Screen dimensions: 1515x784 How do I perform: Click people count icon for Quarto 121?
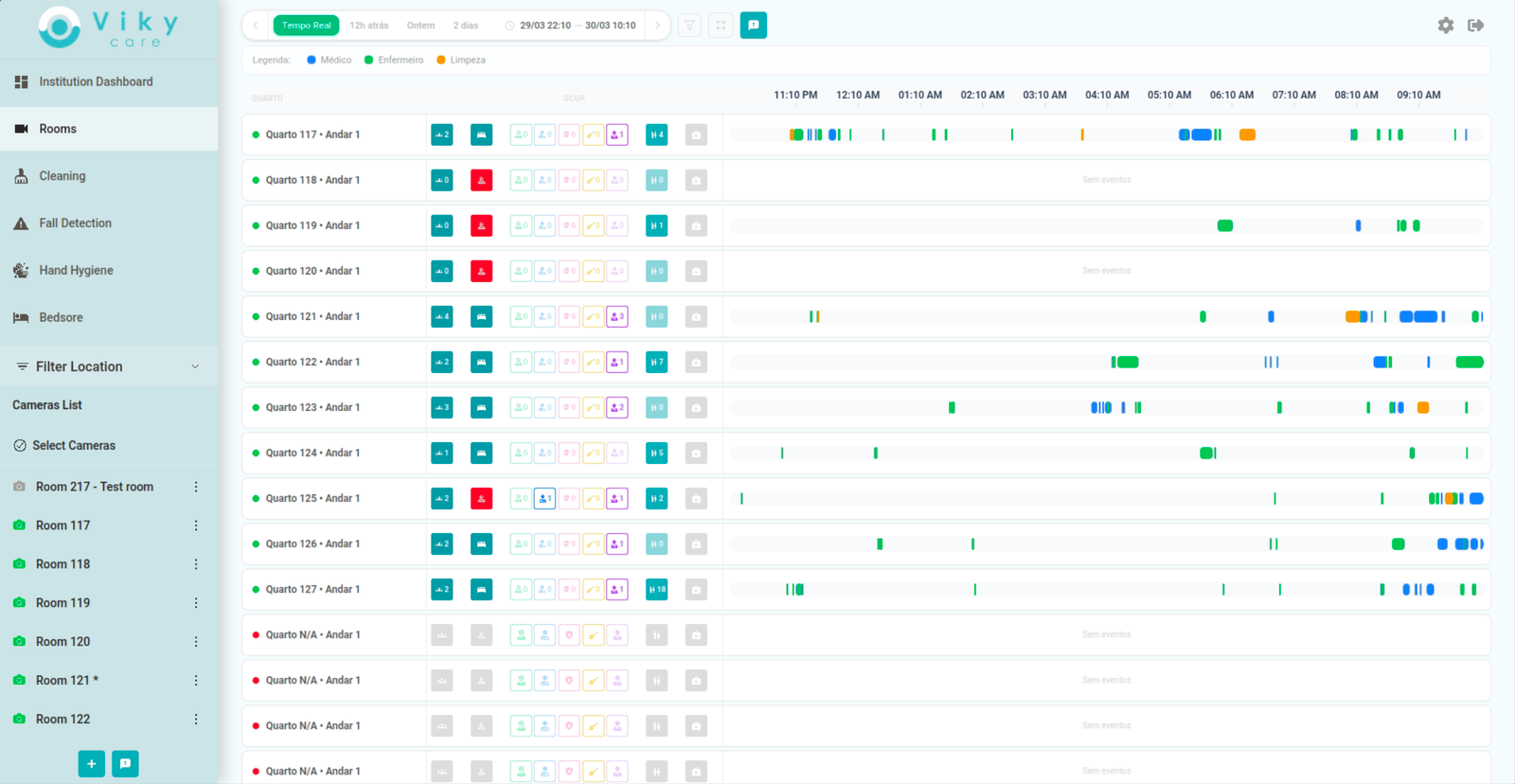click(442, 316)
